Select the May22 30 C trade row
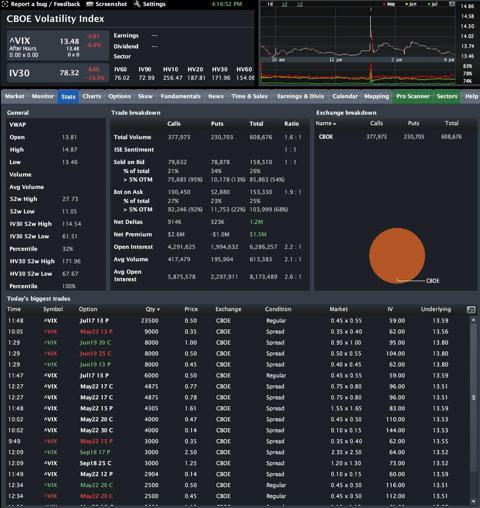Screen dimensions: 480x508 [x=237, y=430]
